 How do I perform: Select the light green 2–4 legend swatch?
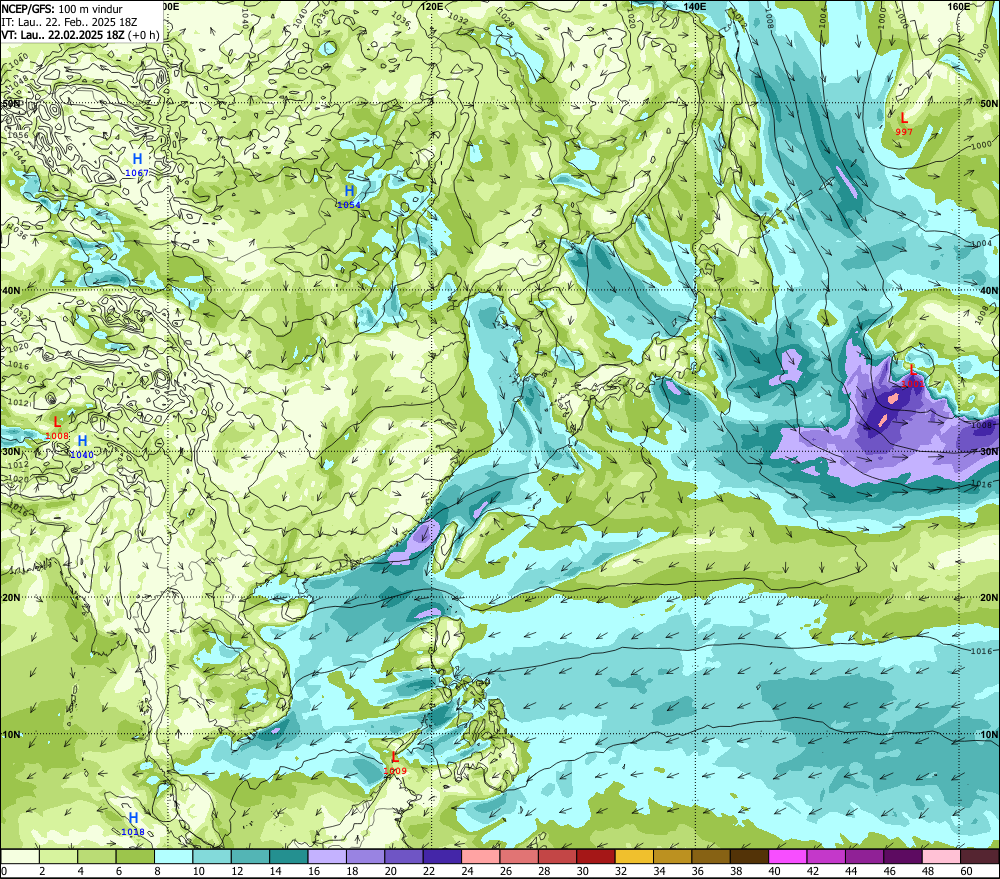coord(59,857)
